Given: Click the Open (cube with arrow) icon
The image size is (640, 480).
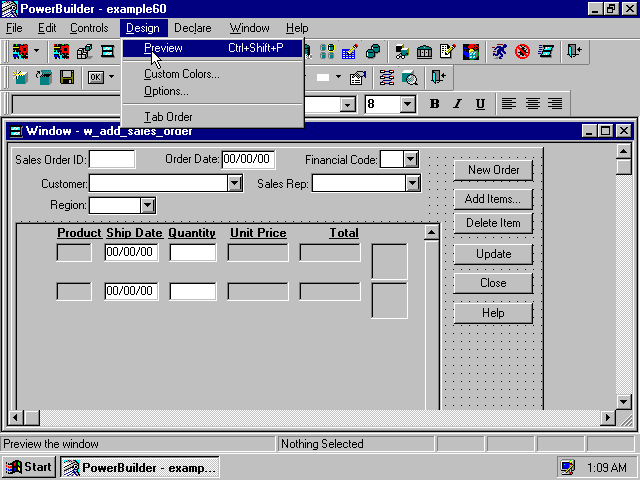Looking at the screenshot, I should (x=43, y=77).
